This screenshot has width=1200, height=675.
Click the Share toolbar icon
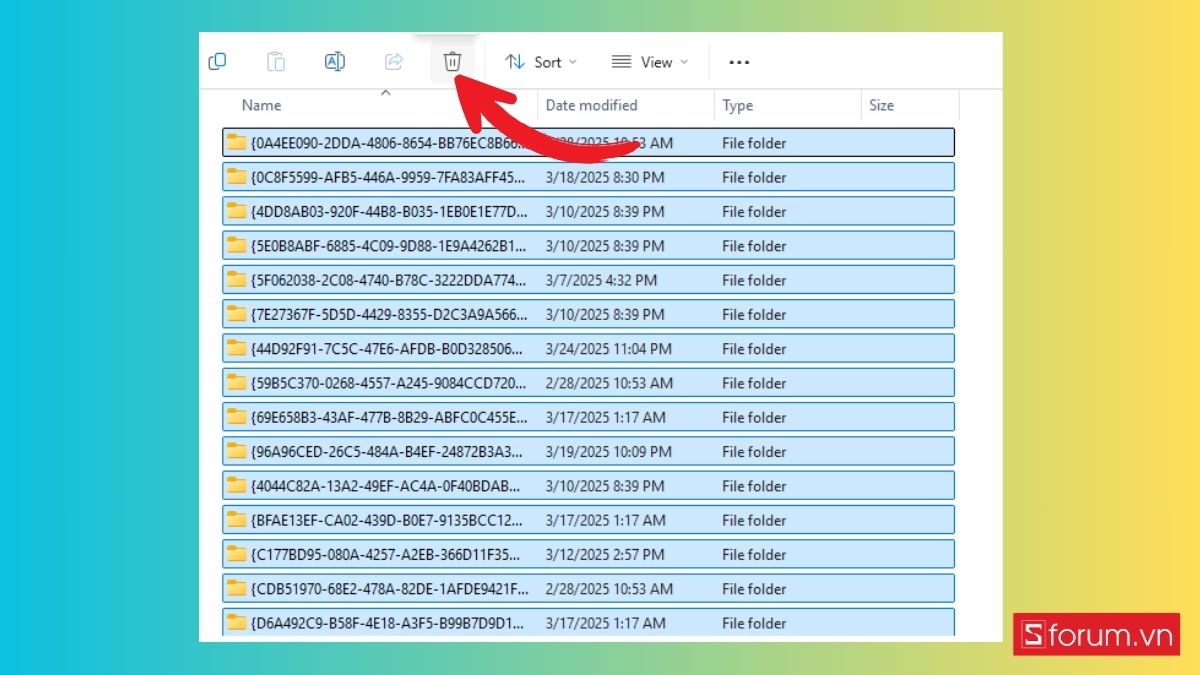point(394,62)
